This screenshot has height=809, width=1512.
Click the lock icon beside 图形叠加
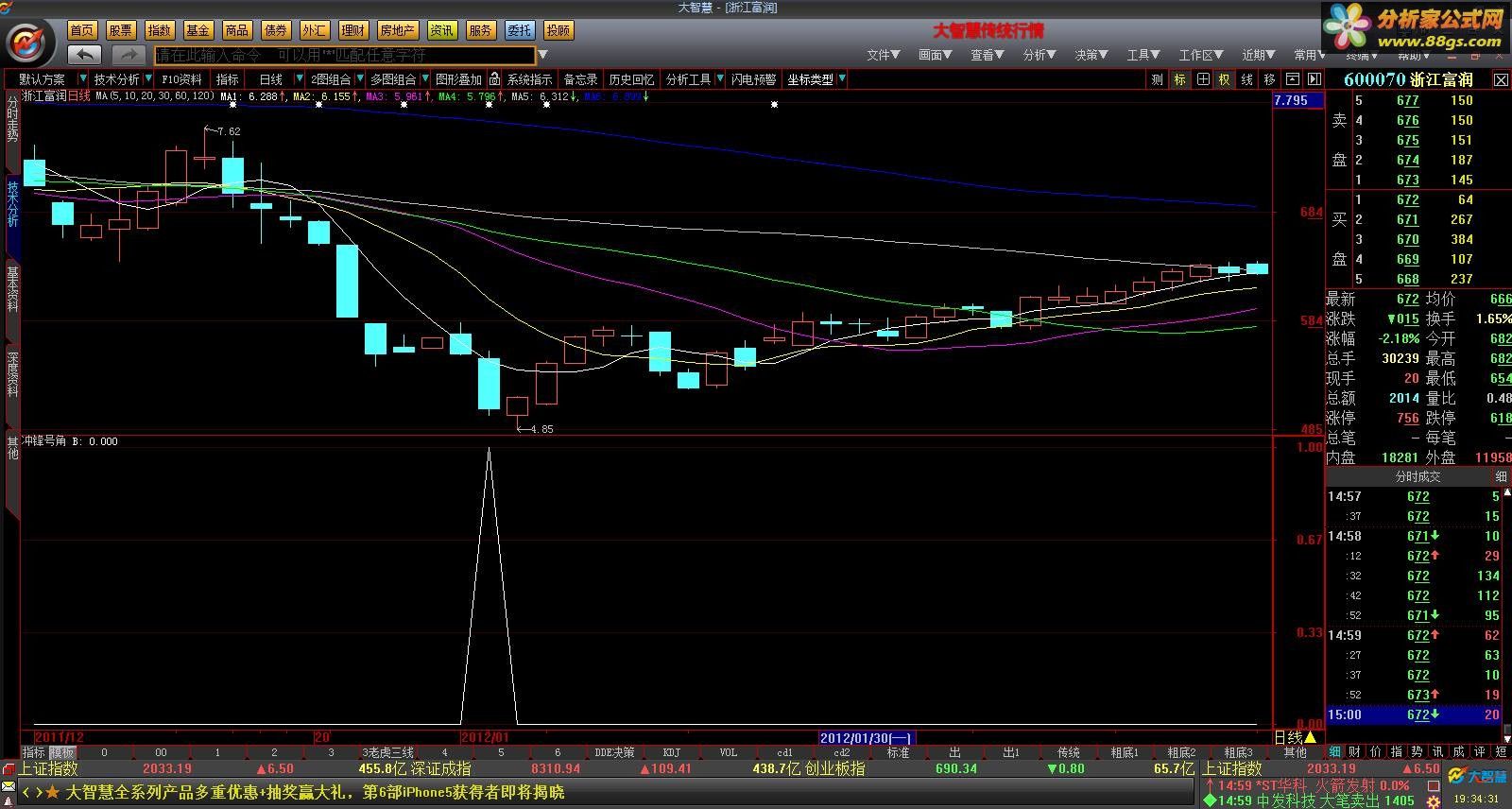tap(494, 79)
